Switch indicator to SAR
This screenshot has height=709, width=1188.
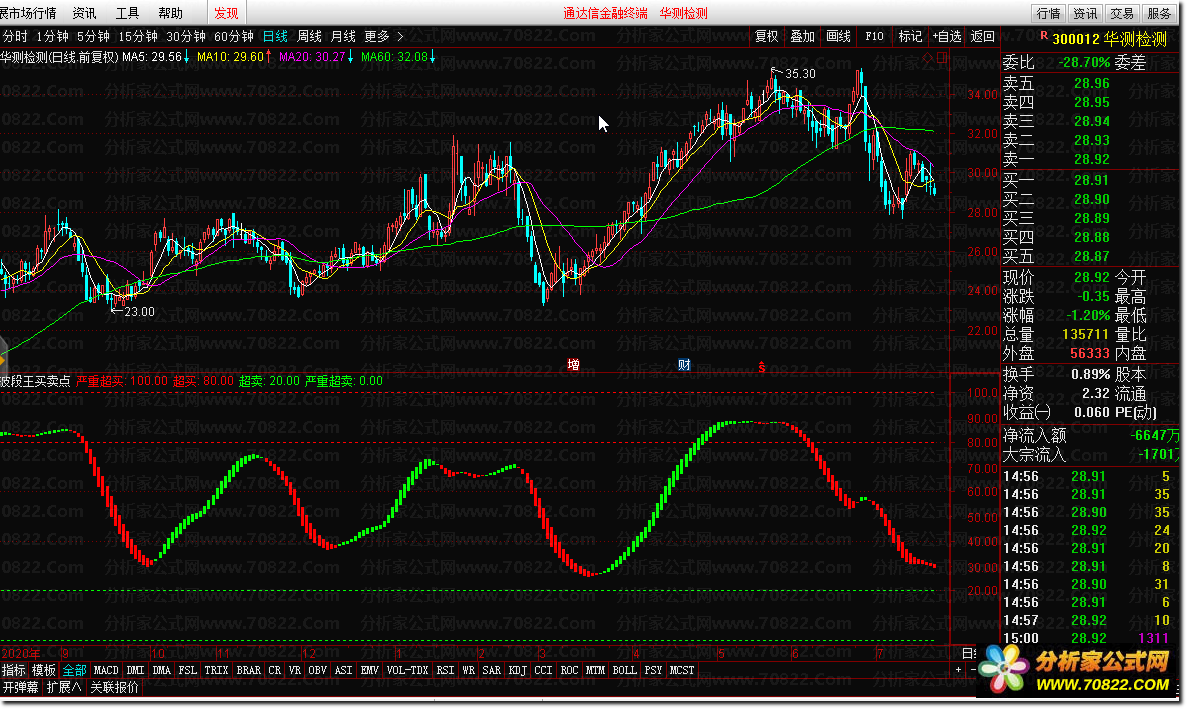(x=492, y=670)
